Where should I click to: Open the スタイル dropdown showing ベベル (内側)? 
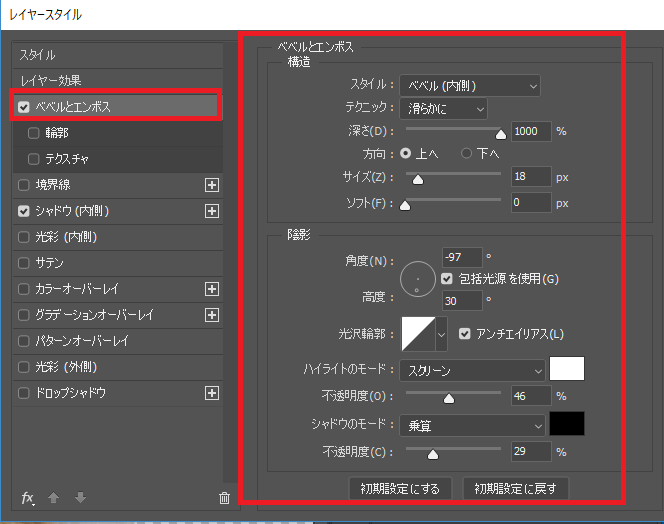(470, 86)
